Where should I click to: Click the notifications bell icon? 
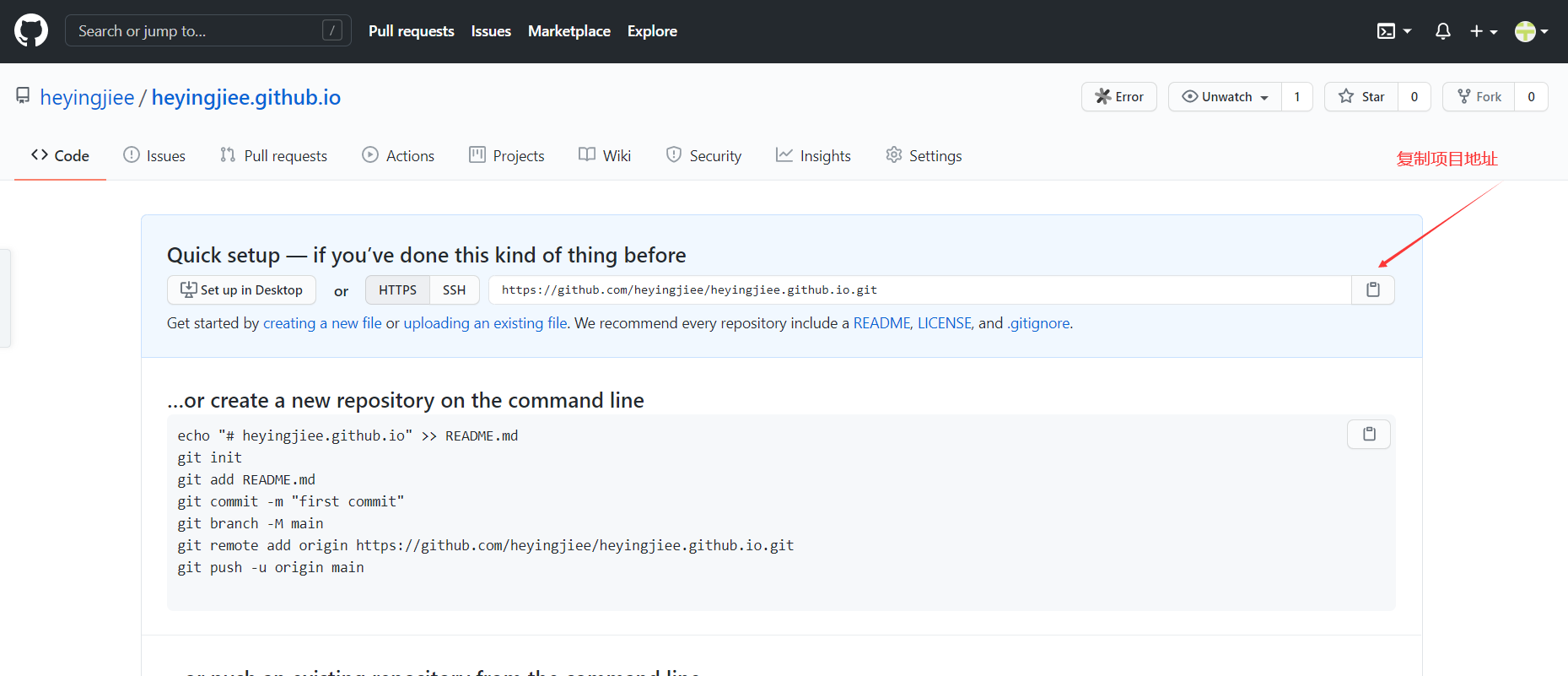coord(1443,31)
